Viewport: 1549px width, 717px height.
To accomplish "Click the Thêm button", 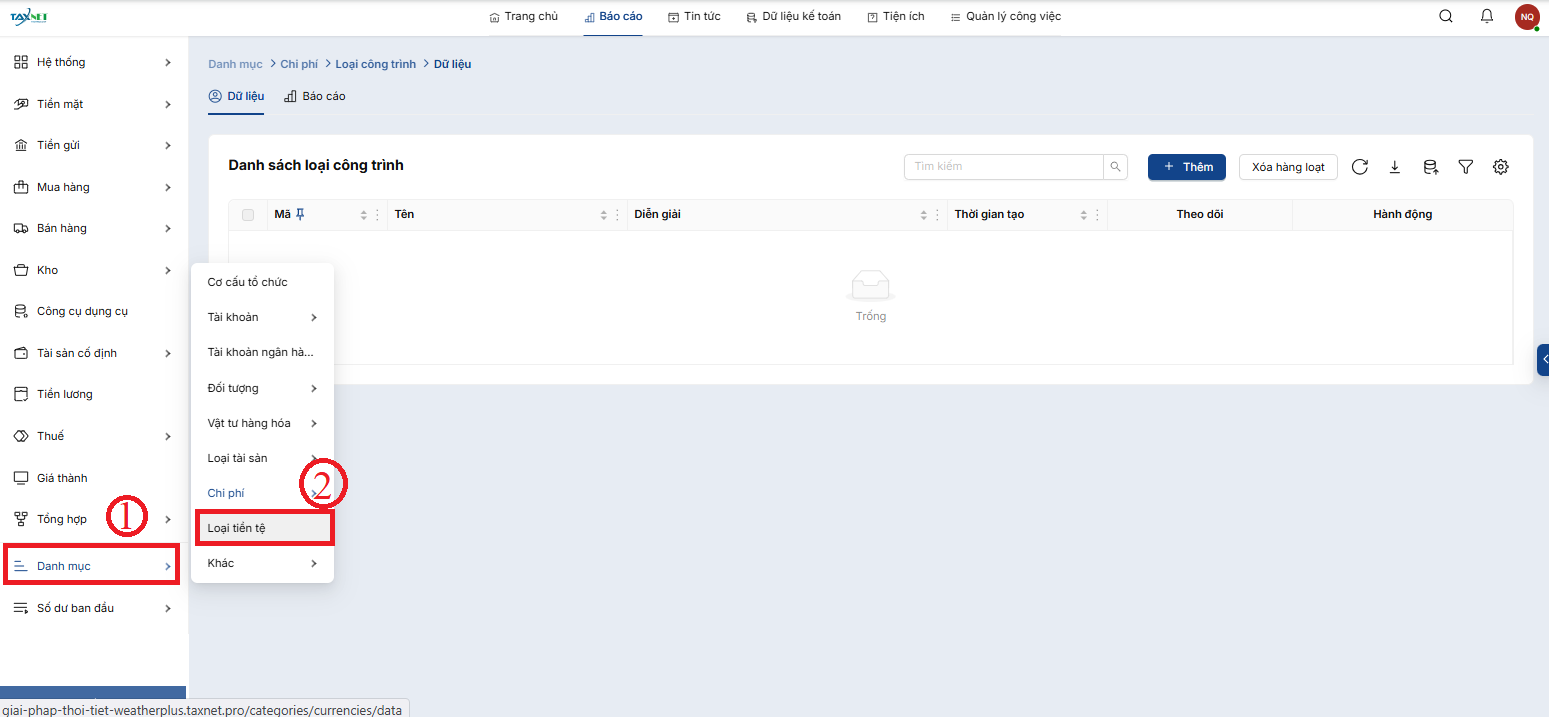I will [1186, 167].
